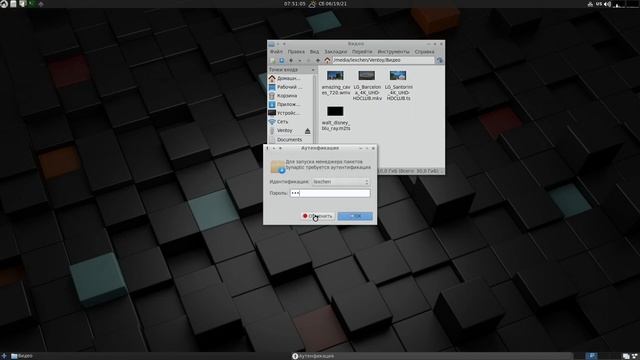Click the new tab toolbar icon
The width and height of the screenshot is (640, 360).
pyautogui.click(x=282, y=60)
